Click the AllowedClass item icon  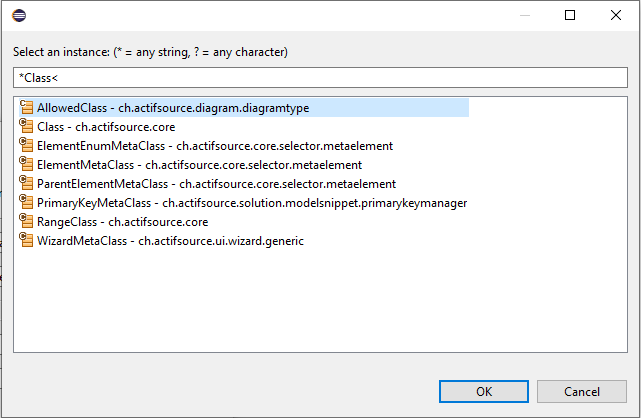pos(27,108)
